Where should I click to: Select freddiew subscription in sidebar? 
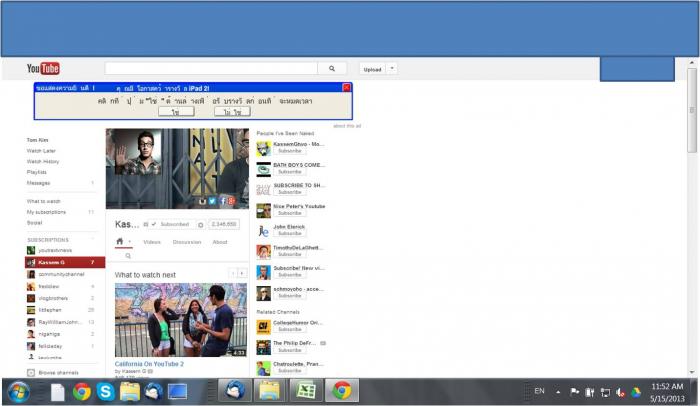click(49, 286)
